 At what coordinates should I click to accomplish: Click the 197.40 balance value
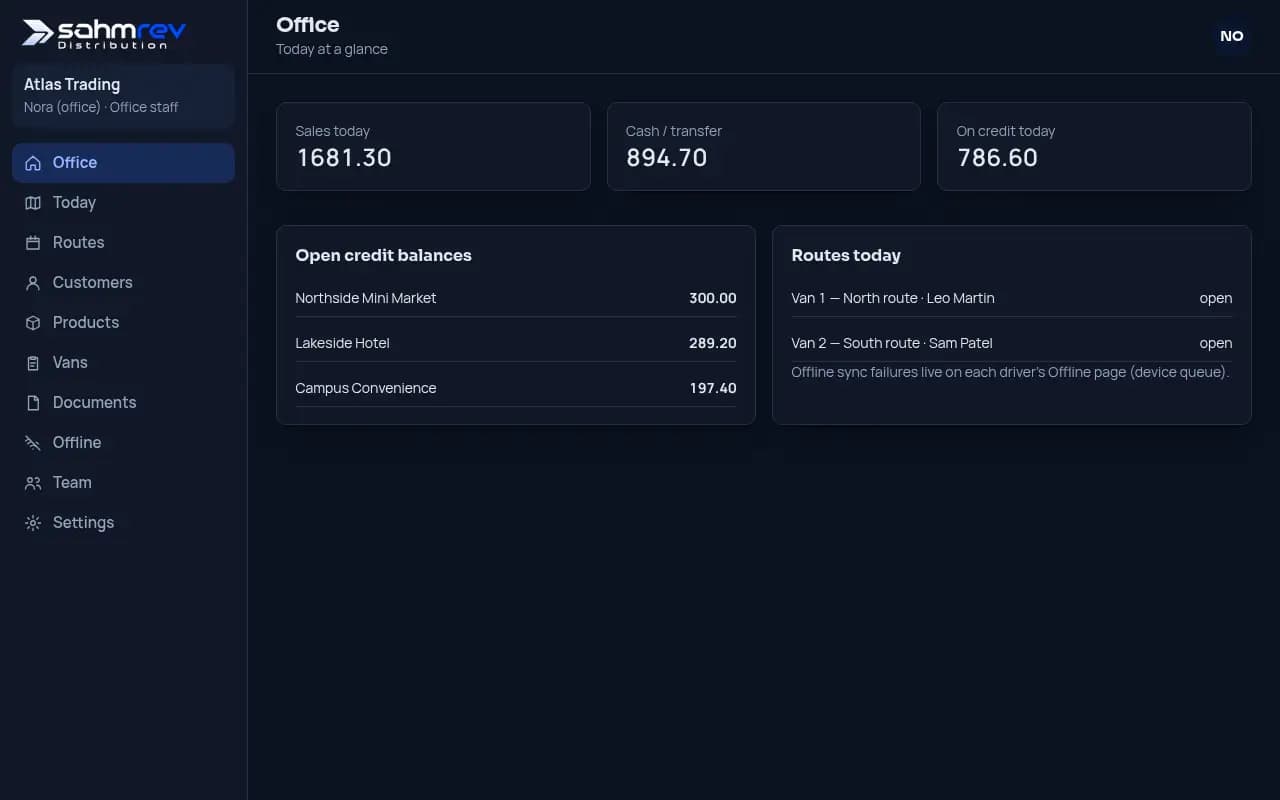point(713,388)
